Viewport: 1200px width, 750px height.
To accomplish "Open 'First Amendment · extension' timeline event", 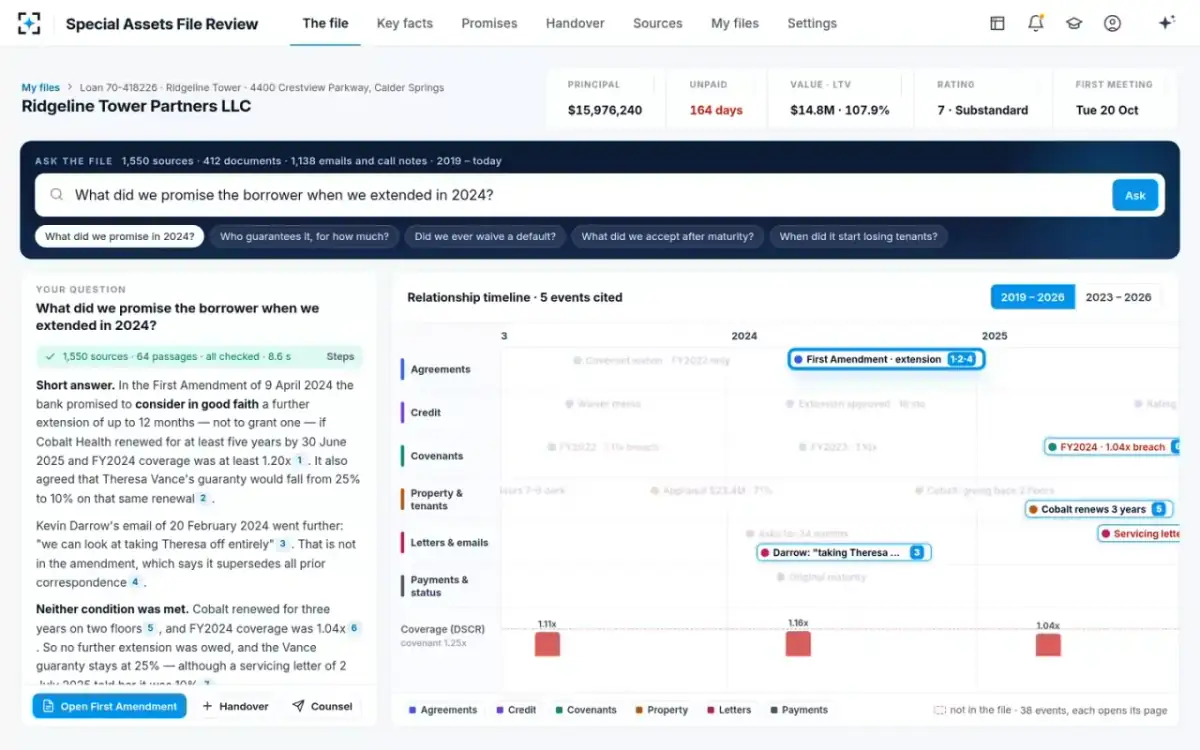I will pyautogui.click(x=886, y=359).
